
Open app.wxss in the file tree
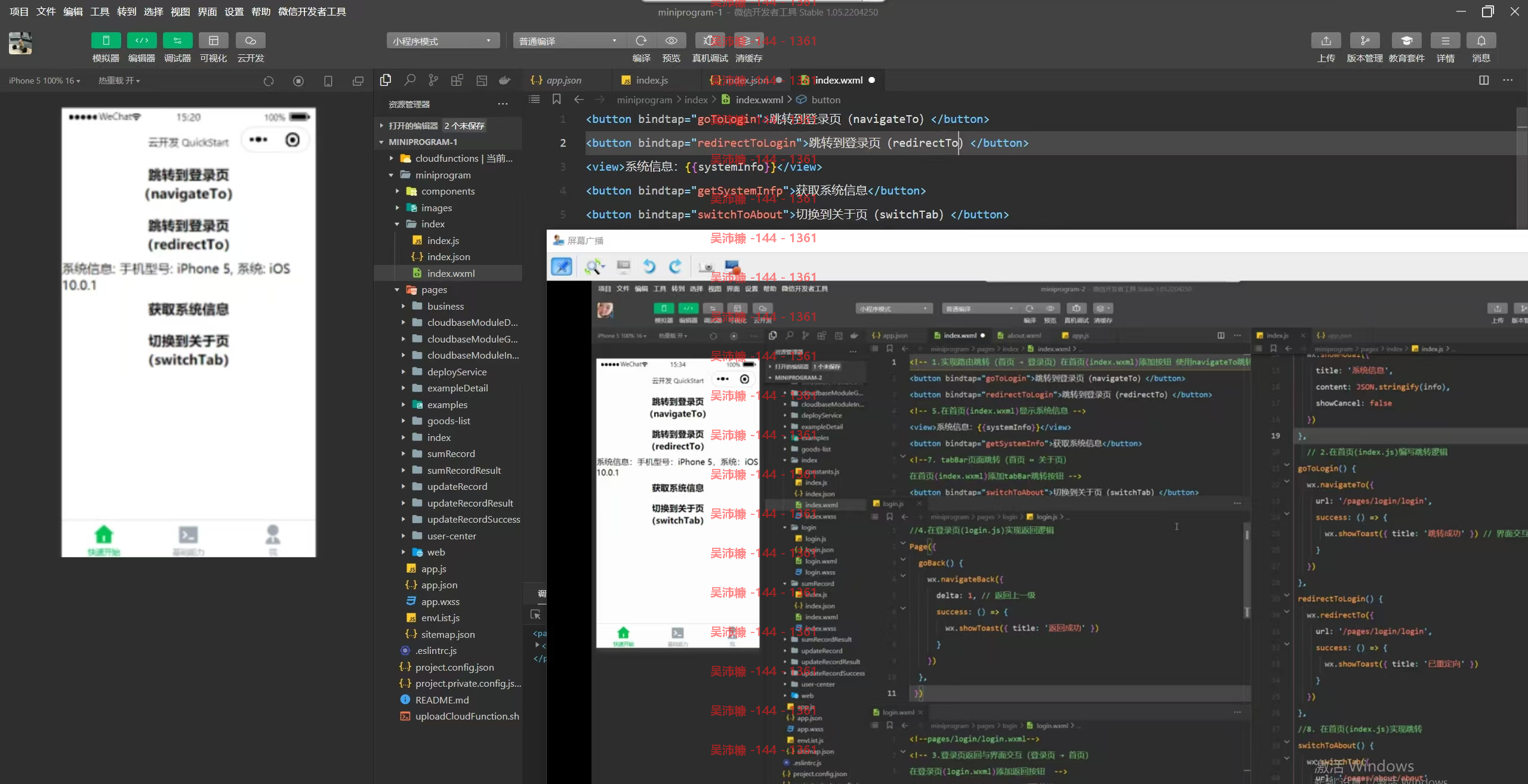(x=448, y=601)
